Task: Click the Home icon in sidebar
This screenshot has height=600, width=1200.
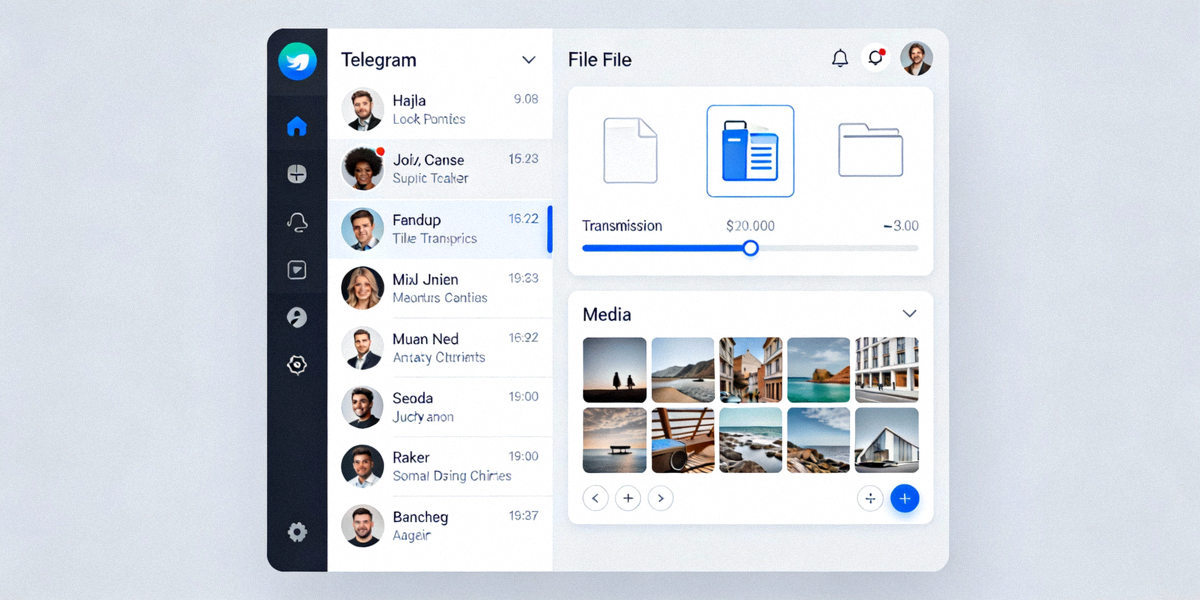Action: click(x=296, y=127)
